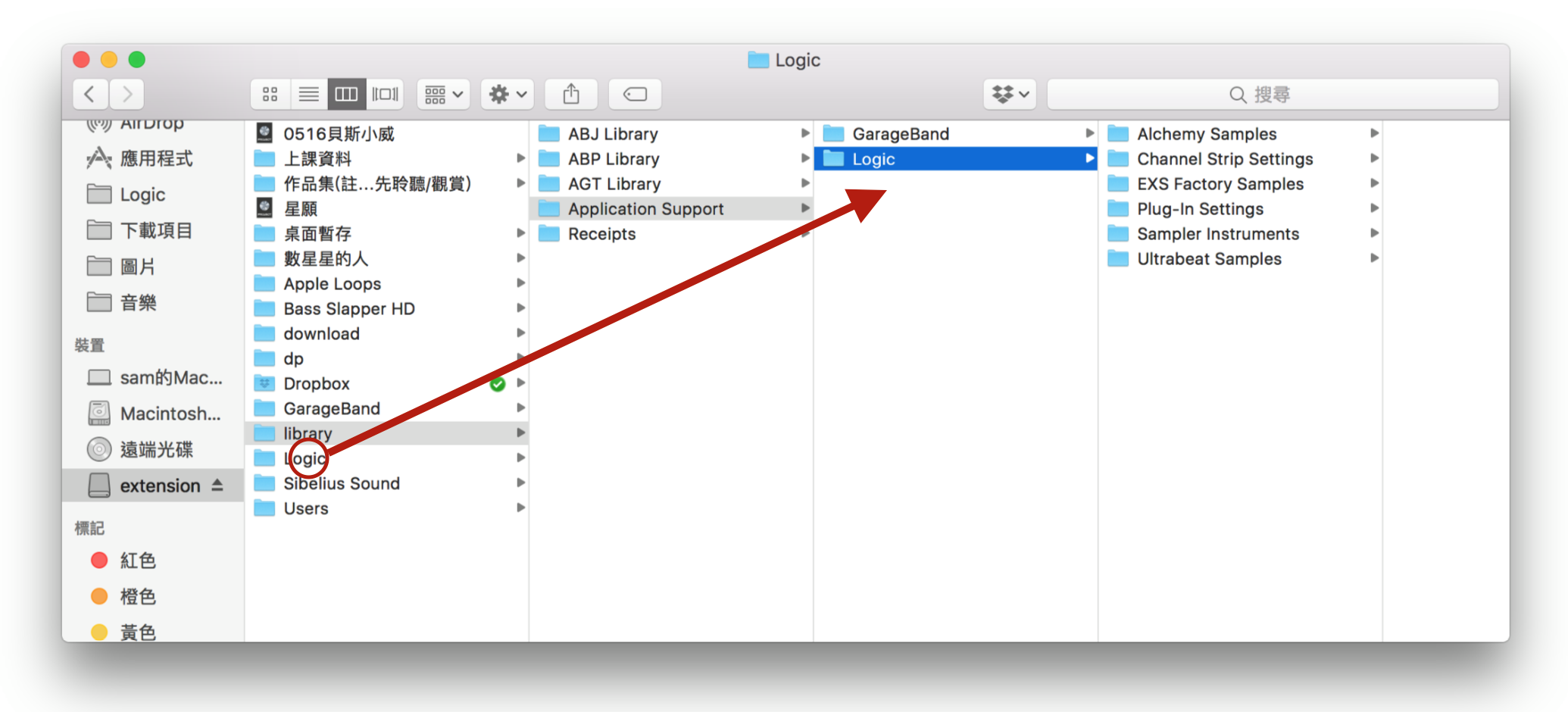Open the 數星星的人 folder
The width and height of the screenshot is (1568, 712).
pos(326,258)
